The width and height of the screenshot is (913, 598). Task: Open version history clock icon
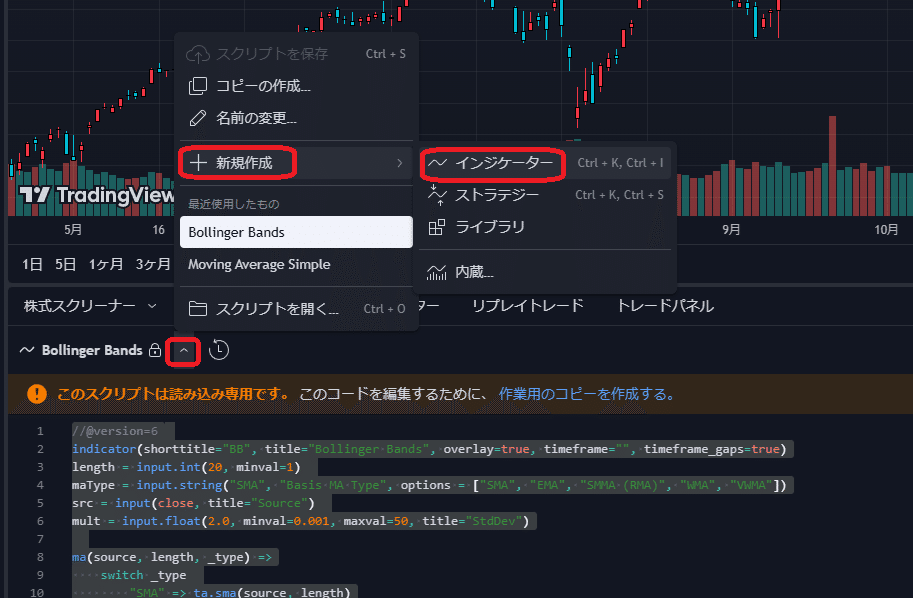(x=219, y=350)
